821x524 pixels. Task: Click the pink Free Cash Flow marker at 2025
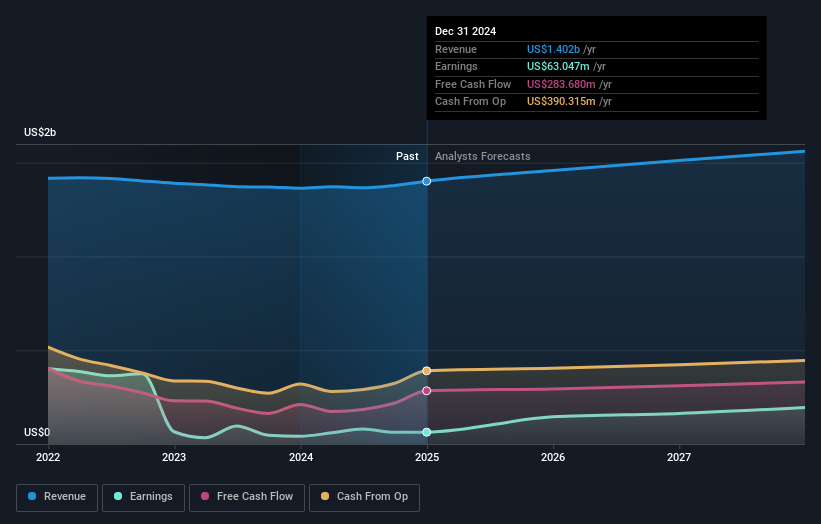tap(427, 391)
